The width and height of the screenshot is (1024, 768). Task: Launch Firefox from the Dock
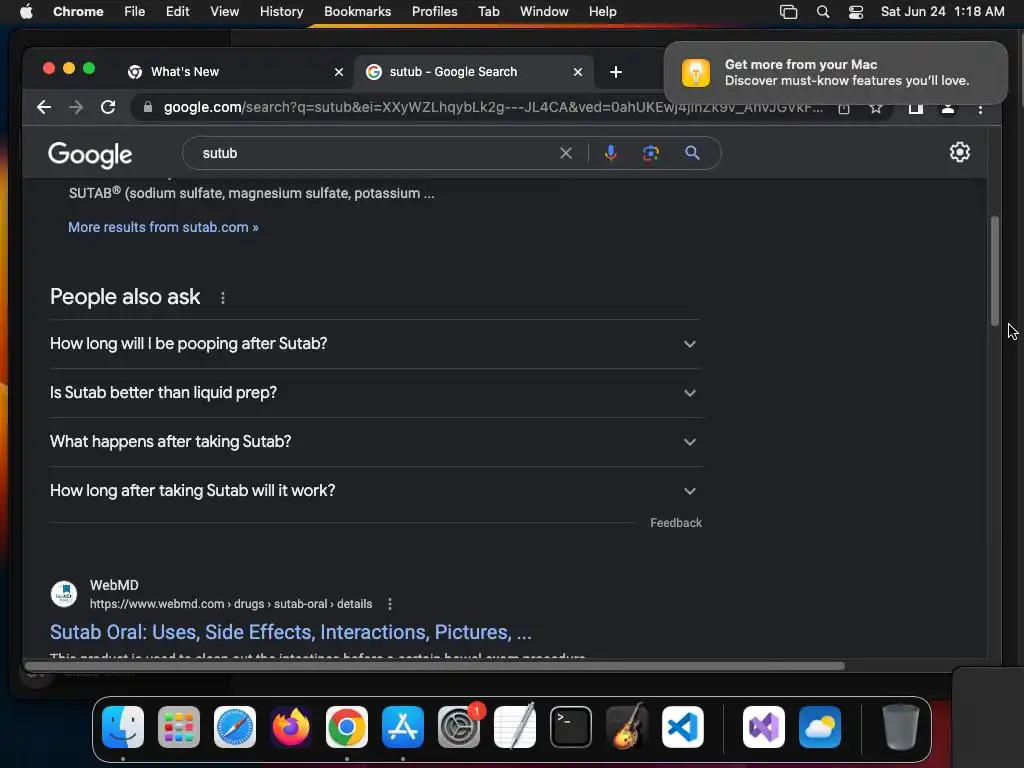tap(291, 727)
